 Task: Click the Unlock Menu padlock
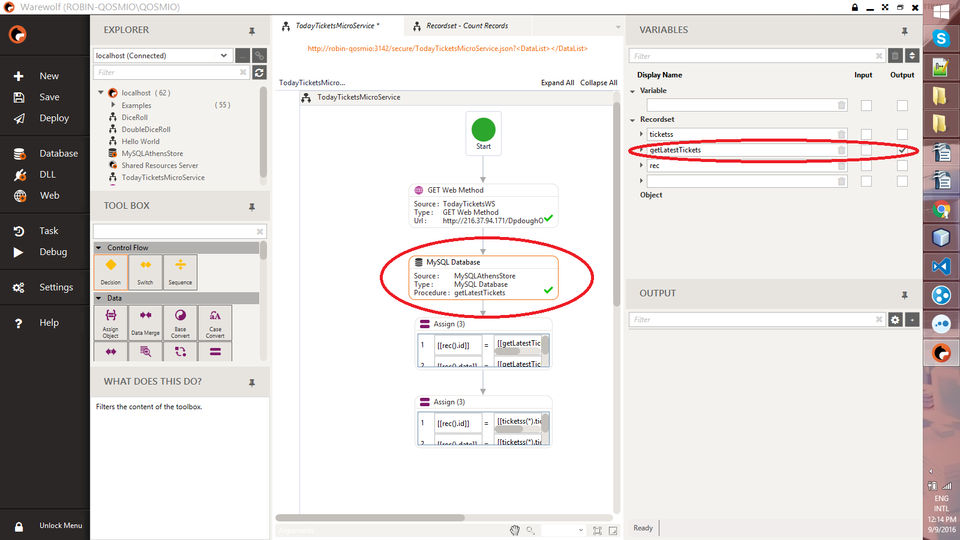(x=19, y=526)
